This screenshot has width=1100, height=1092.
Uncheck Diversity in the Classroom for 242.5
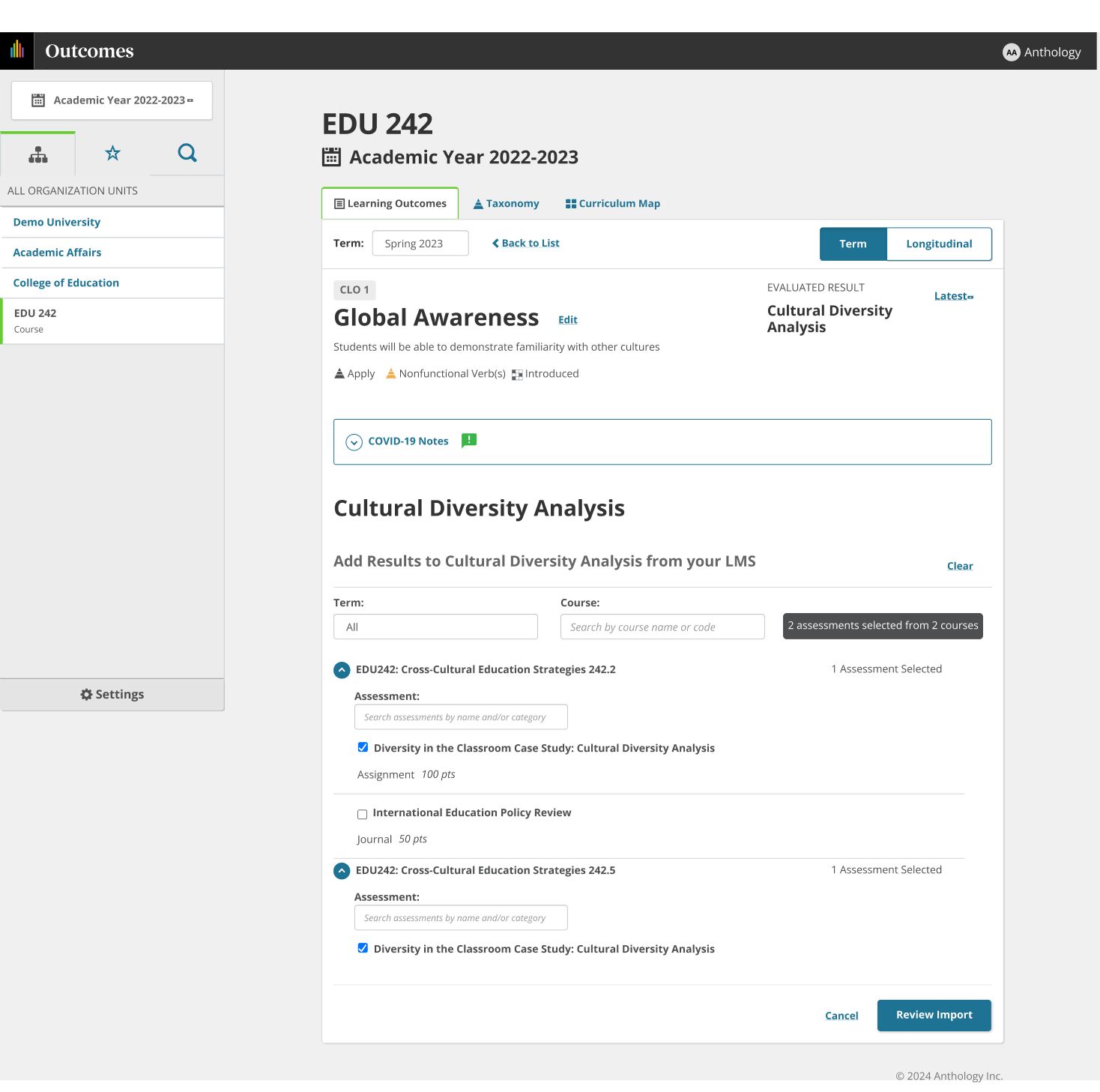pyautogui.click(x=363, y=948)
